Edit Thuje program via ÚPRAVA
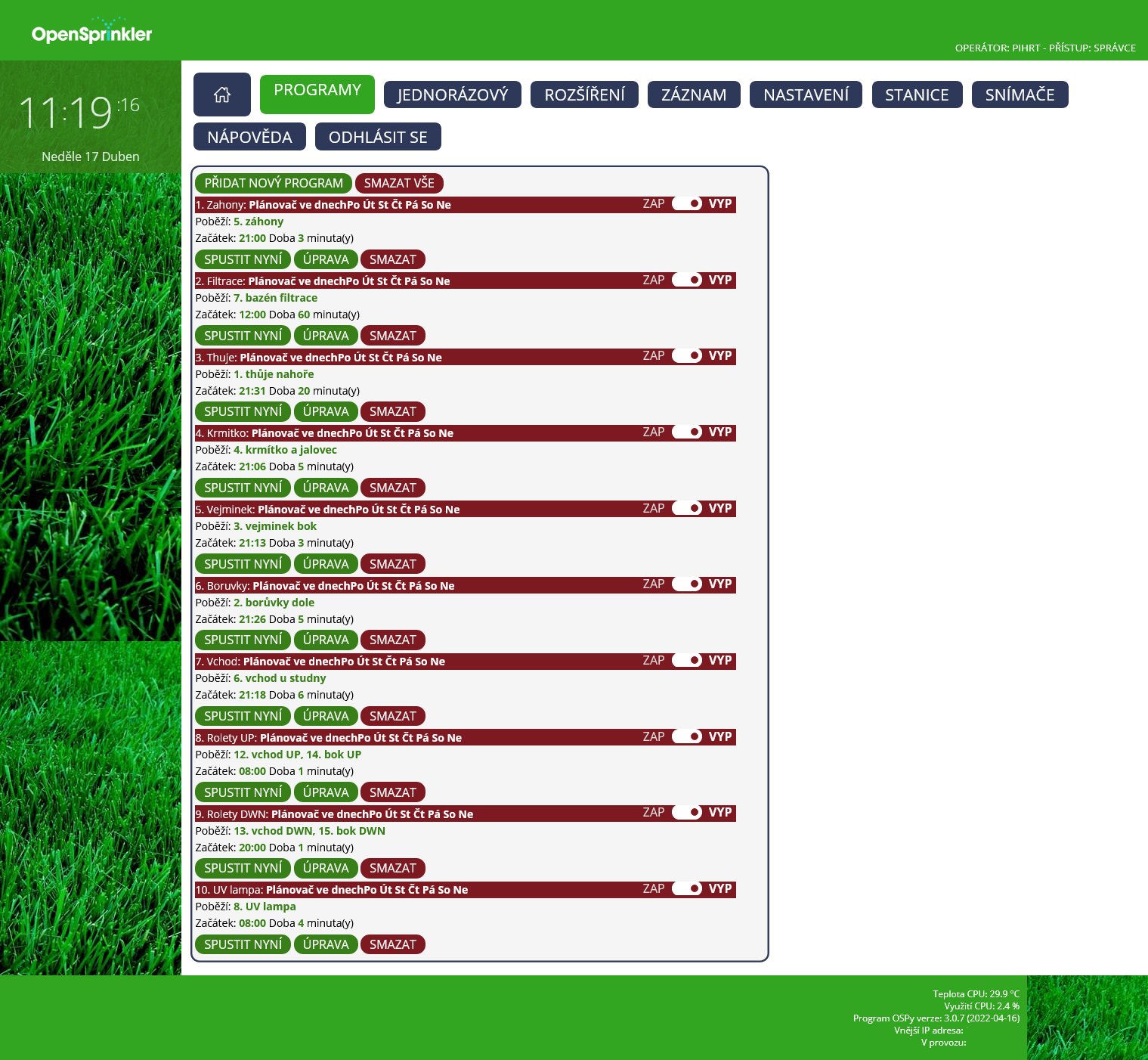The width and height of the screenshot is (1148, 1060). (x=326, y=411)
